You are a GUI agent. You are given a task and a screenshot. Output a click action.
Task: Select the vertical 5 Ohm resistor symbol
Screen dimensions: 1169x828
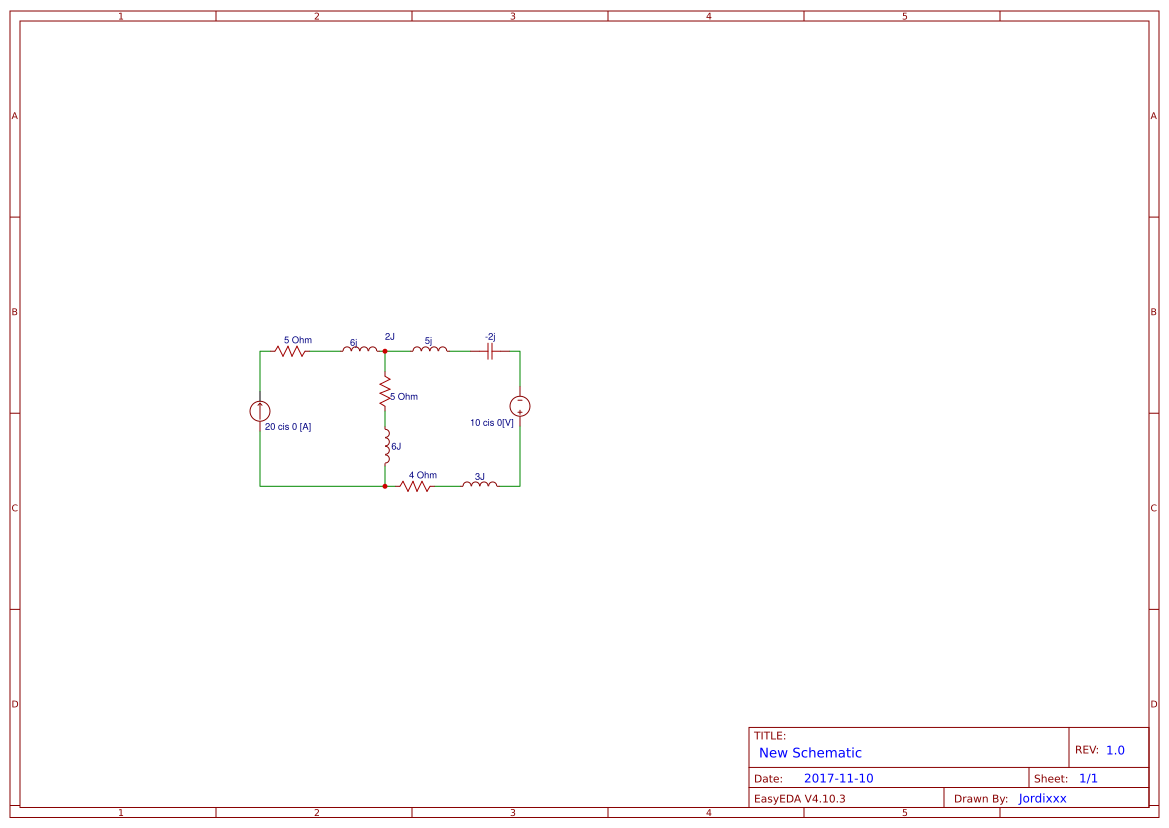[385, 391]
